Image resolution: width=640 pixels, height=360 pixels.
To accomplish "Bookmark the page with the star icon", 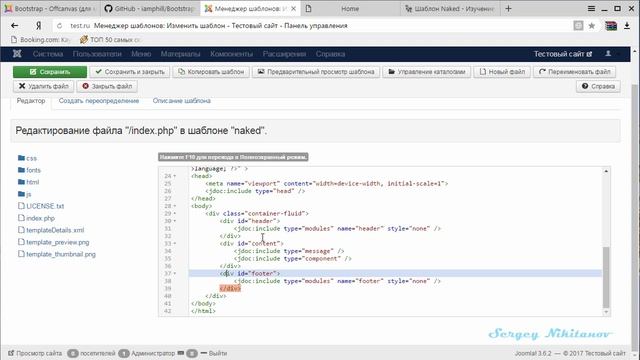I will (x=591, y=26).
